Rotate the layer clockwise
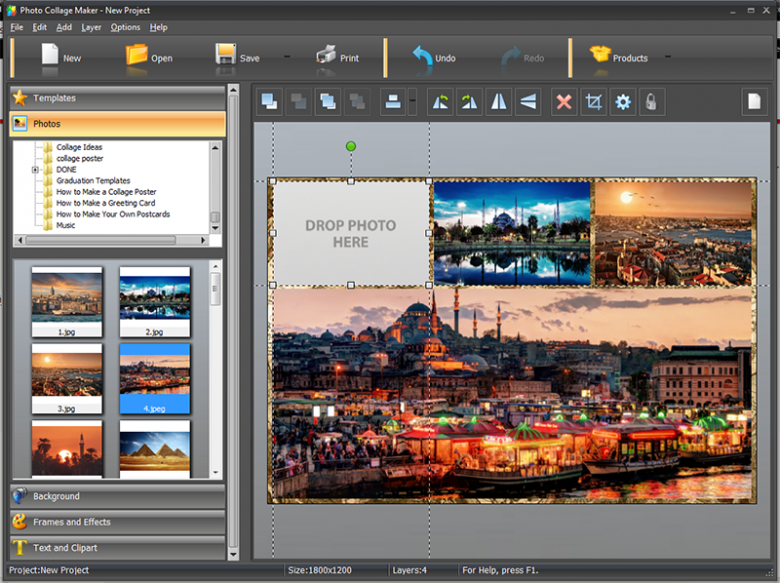 (470, 102)
